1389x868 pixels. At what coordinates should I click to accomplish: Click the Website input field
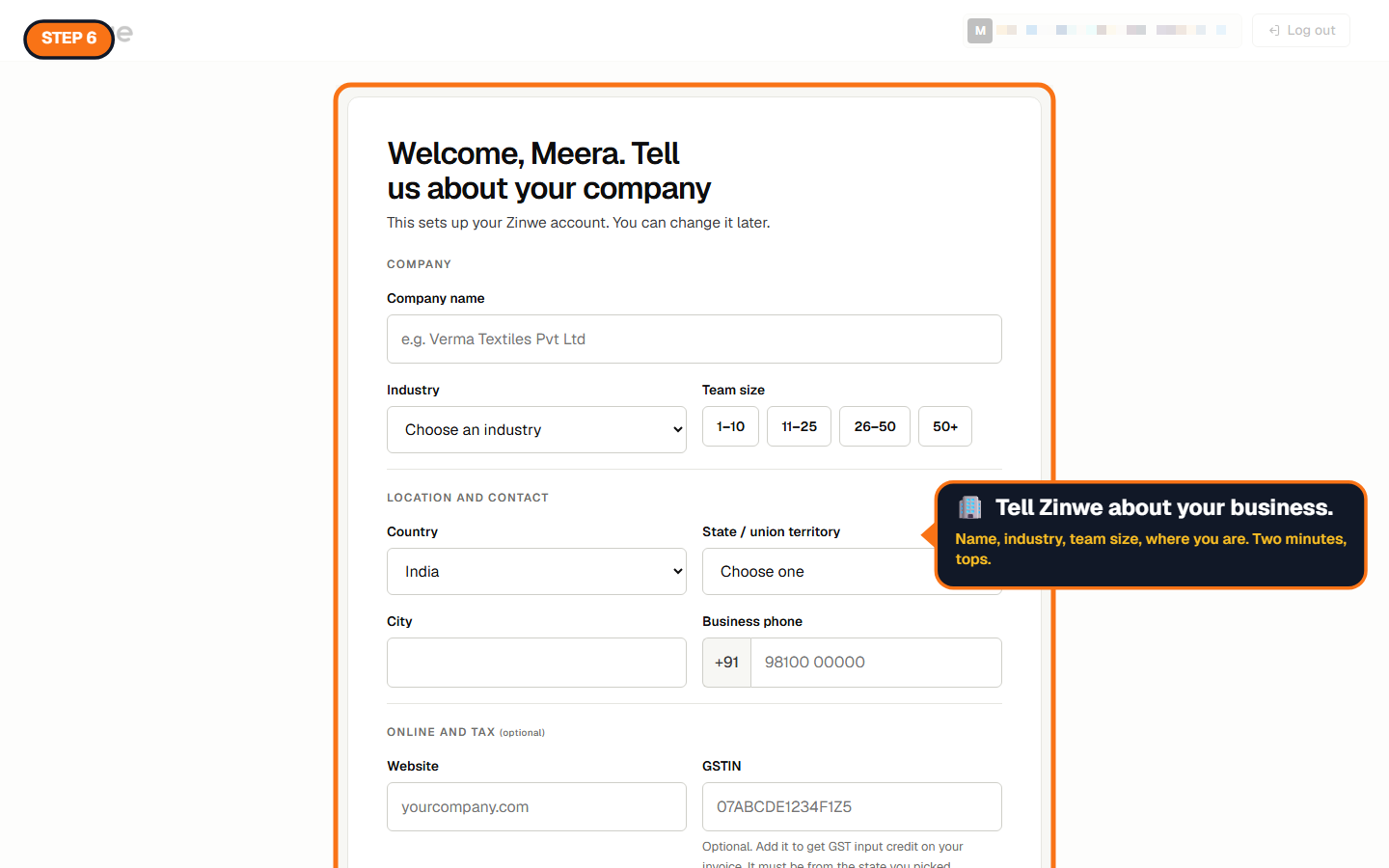pyautogui.click(x=536, y=807)
